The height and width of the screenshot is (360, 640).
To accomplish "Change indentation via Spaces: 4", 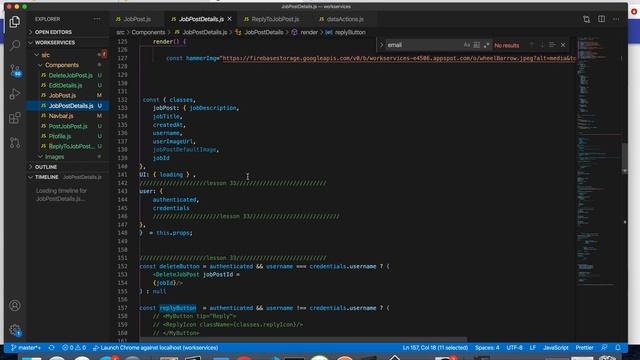I will [487, 348].
